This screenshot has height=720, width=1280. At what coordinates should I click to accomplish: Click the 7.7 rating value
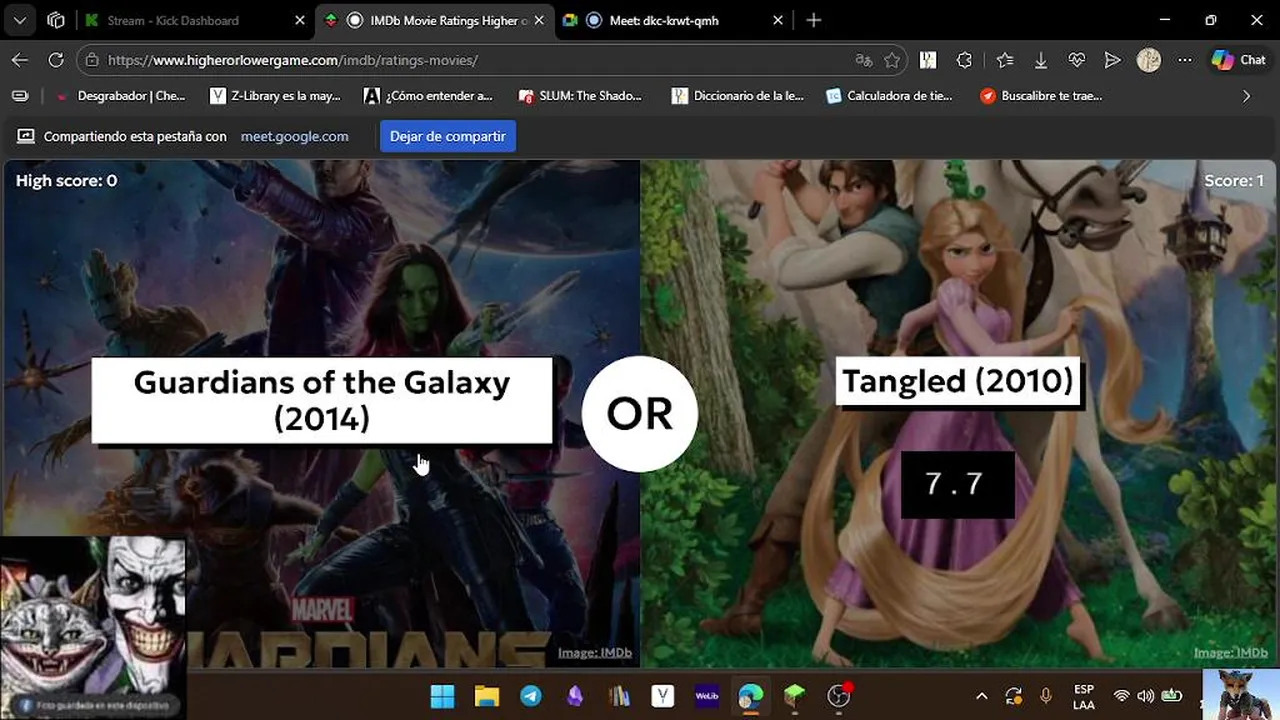(x=957, y=484)
